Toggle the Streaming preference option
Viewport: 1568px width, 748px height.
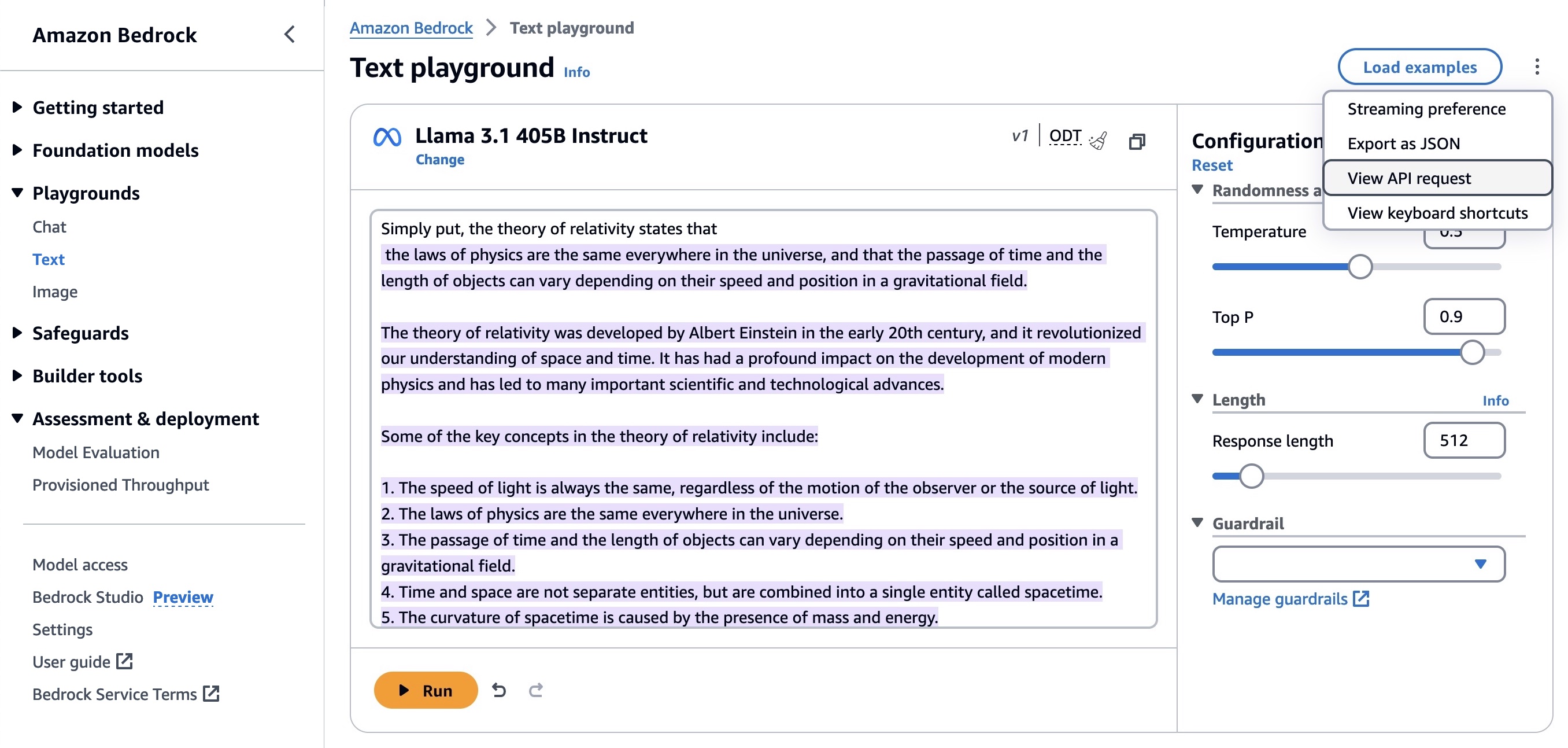(x=1426, y=108)
